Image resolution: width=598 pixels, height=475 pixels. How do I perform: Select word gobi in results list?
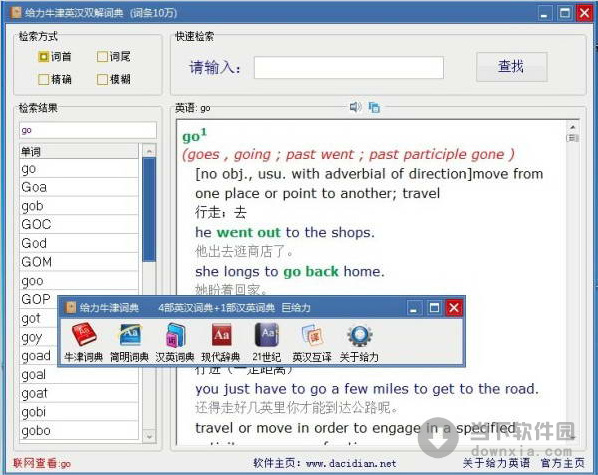pos(79,412)
